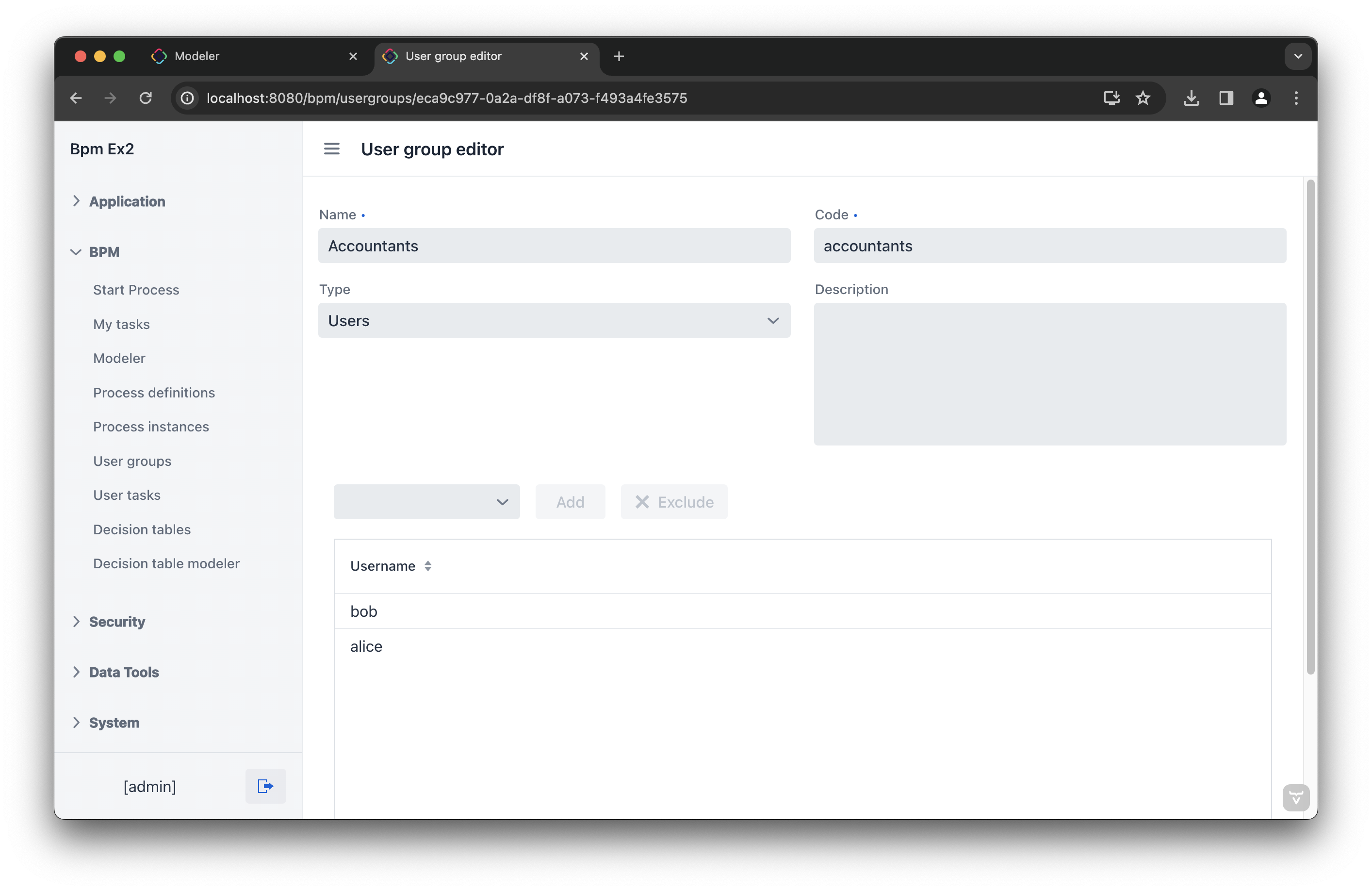Click the Add button
This screenshot has height=891, width=1372.
point(570,502)
